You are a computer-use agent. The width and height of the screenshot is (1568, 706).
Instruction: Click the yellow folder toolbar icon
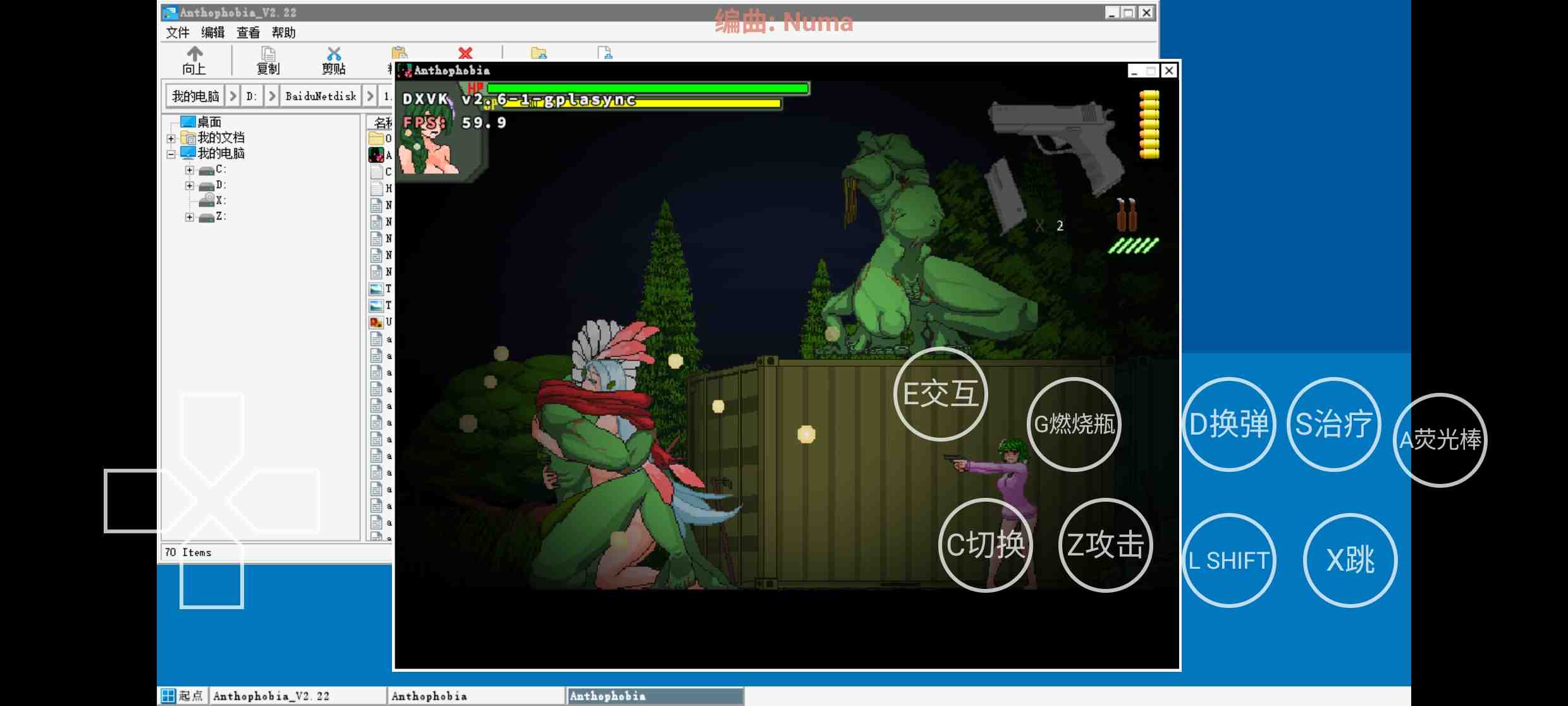tap(539, 53)
